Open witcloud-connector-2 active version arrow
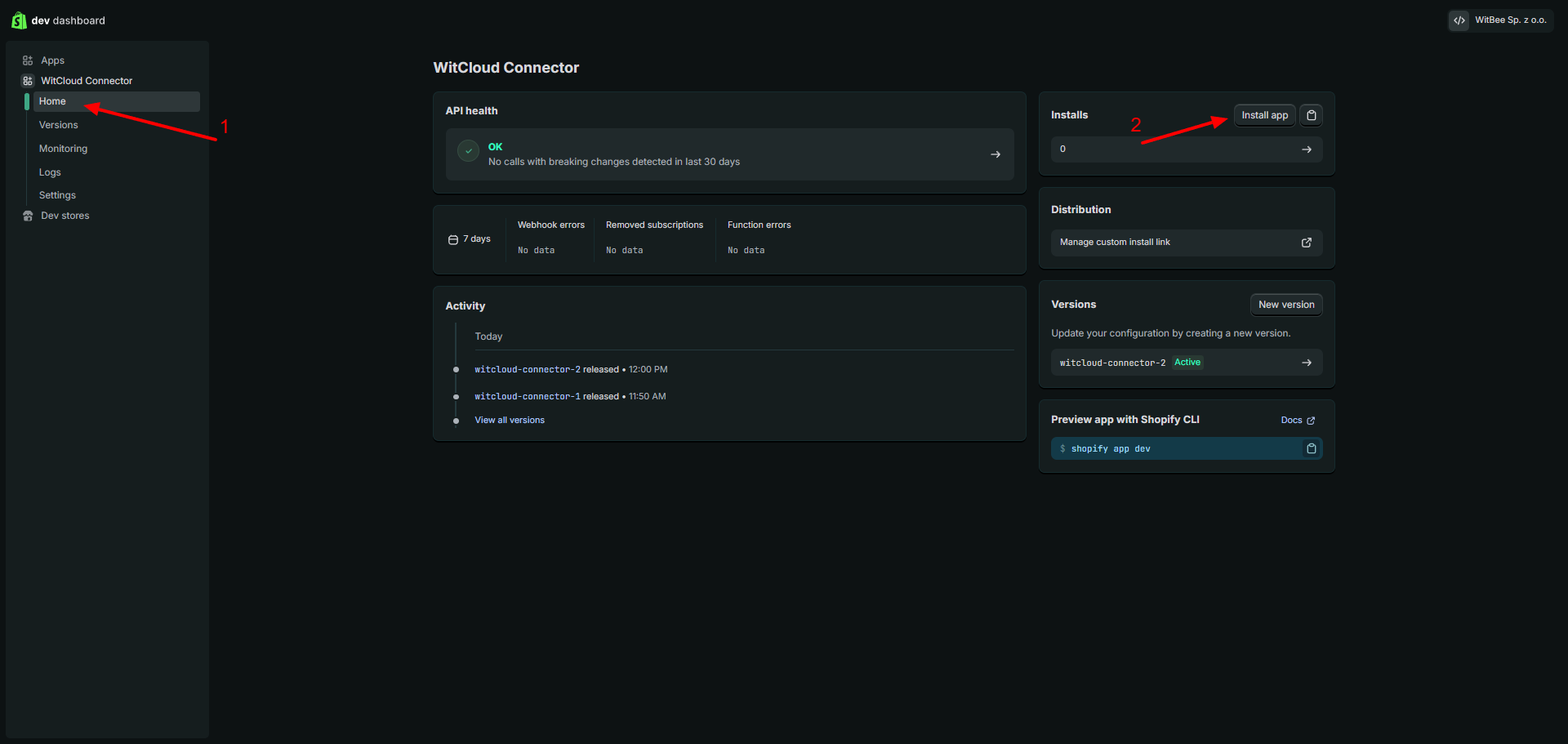Image resolution: width=1568 pixels, height=744 pixels. (x=1306, y=363)
